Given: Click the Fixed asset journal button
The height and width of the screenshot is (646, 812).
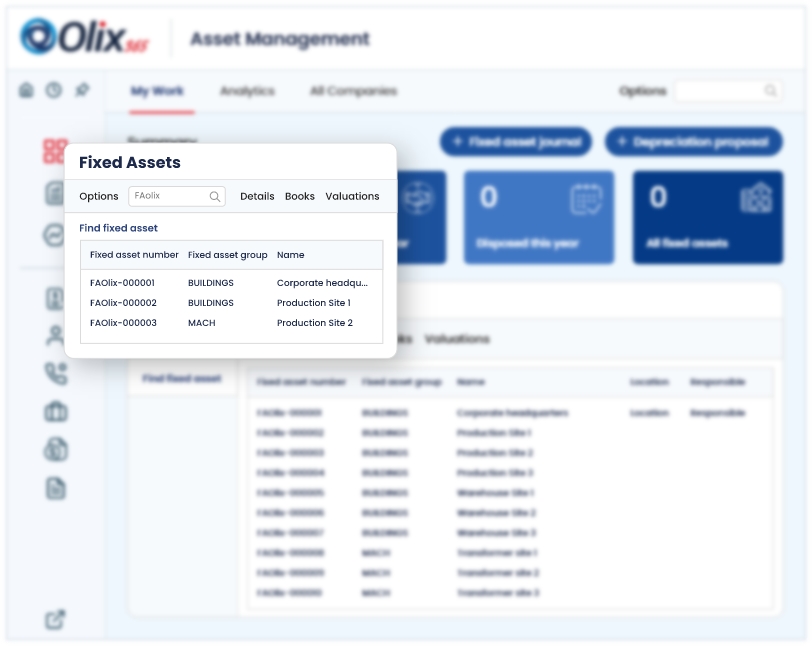Looking at the screenshot, I should [x=516, y=142].
